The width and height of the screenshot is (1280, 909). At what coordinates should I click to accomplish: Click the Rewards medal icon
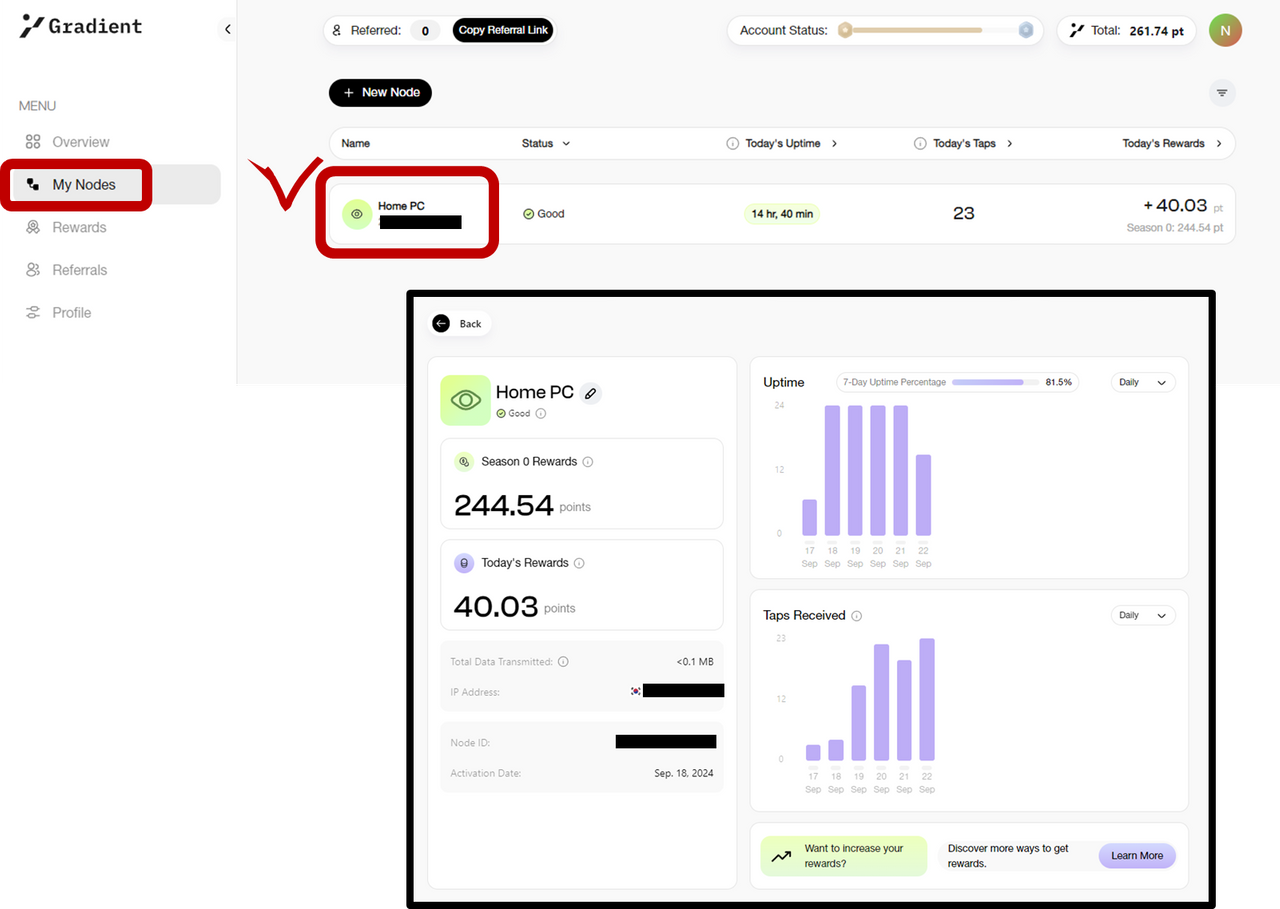33,227
